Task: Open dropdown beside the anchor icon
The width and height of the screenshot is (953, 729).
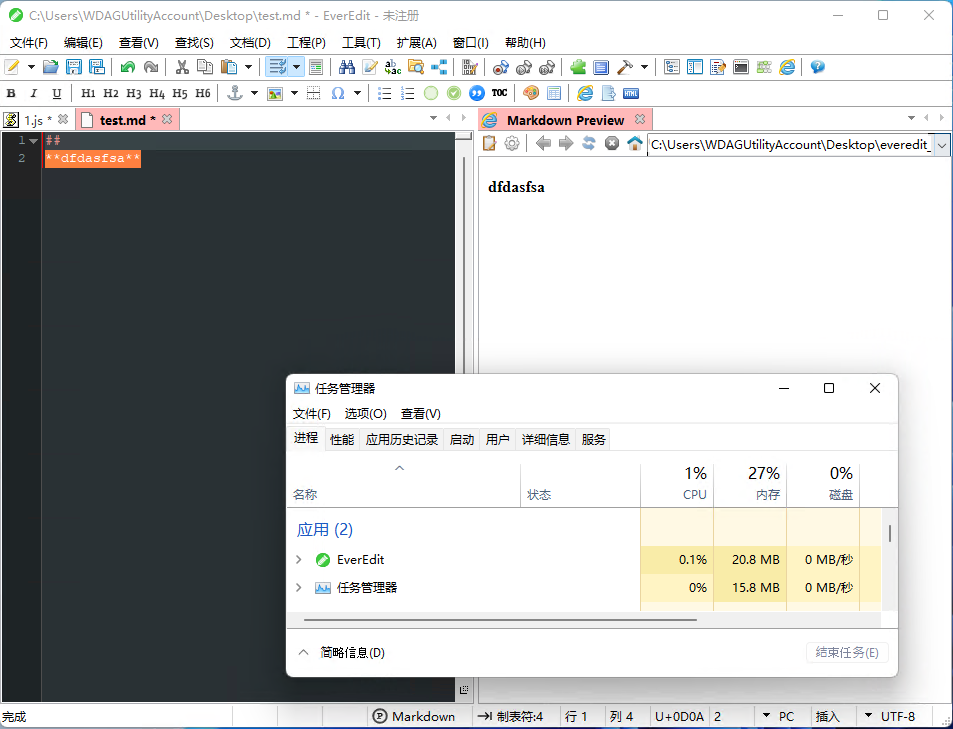Action: 255,93
